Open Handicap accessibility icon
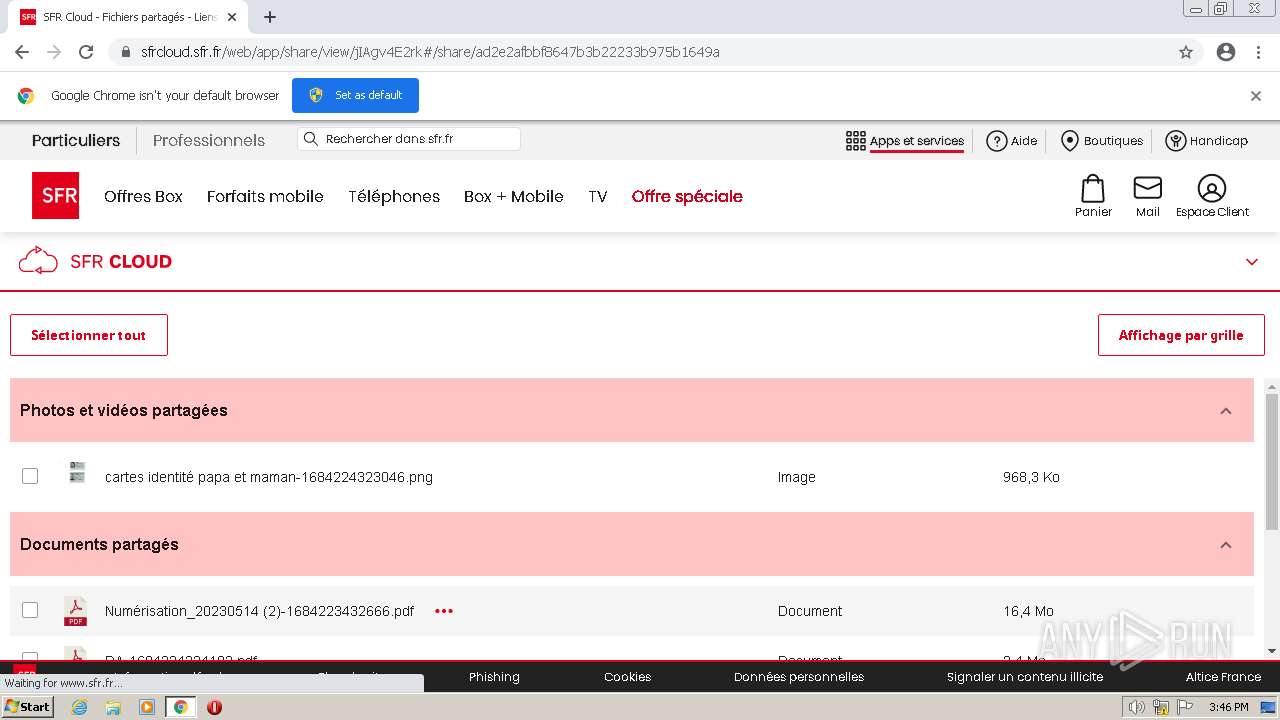Screen dimensions: 1280x720 pos(1176,141)
